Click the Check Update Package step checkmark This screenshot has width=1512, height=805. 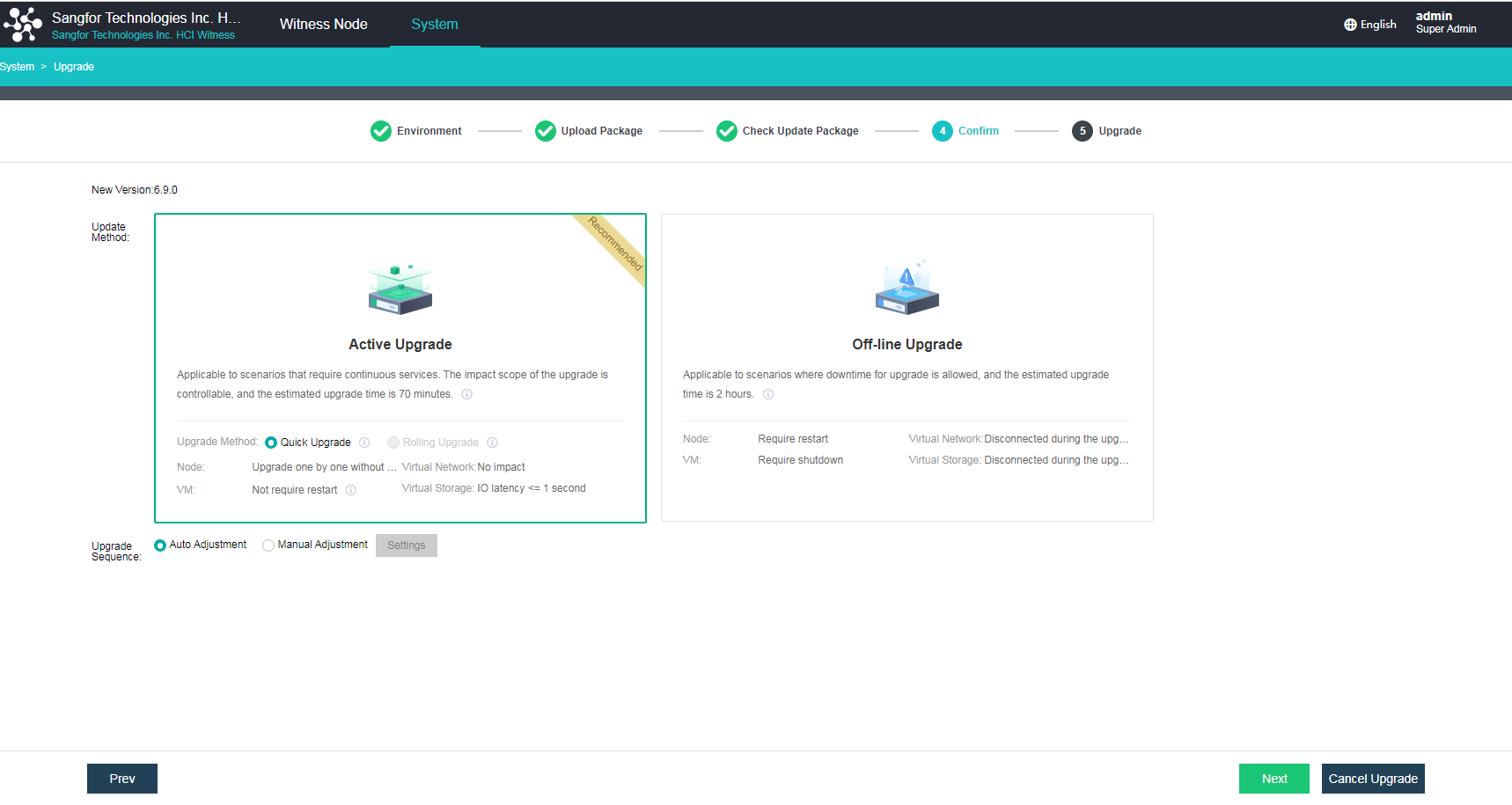(x=727, y=131)
